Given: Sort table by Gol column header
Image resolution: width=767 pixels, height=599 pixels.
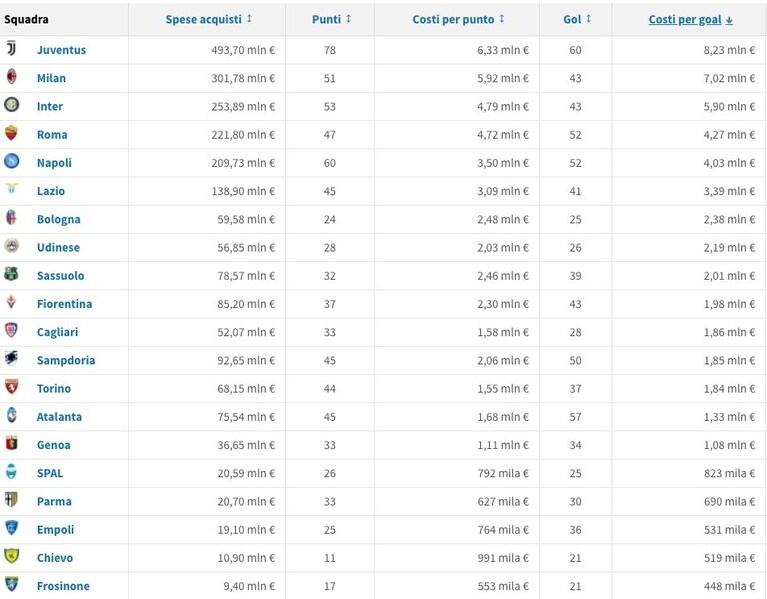Looking at the screenshot, I should 572,19.
